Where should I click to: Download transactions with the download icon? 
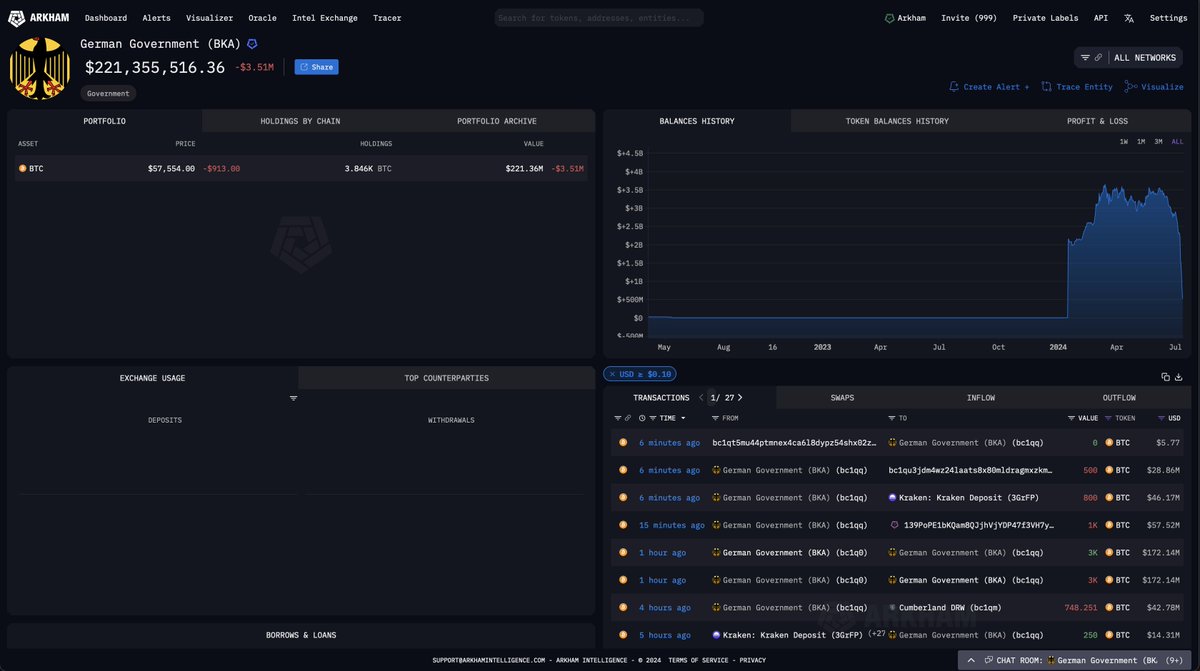pos(1179,377)
